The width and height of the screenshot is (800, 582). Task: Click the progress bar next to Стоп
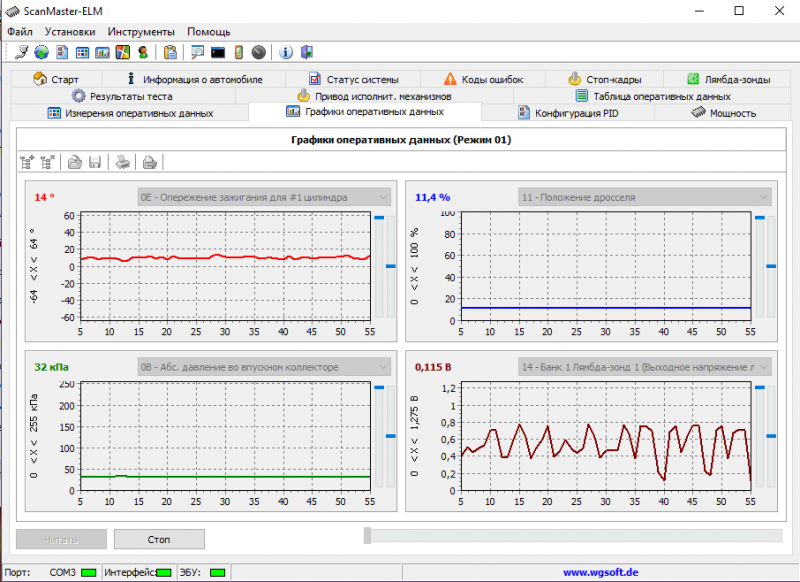click(x=573, y=537)
